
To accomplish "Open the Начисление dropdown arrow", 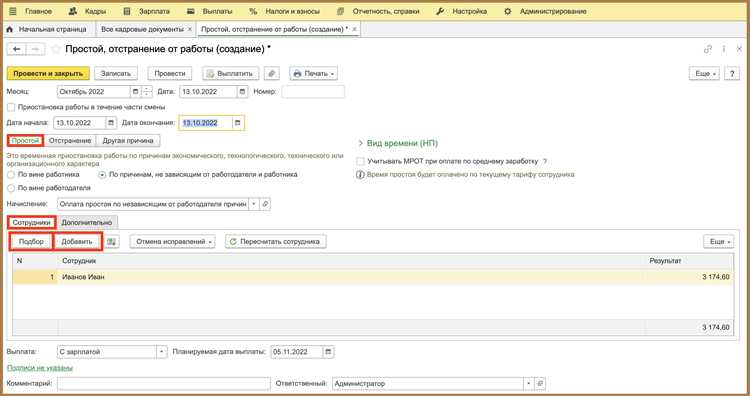I will pyautogui.click(x=254, y=204).
